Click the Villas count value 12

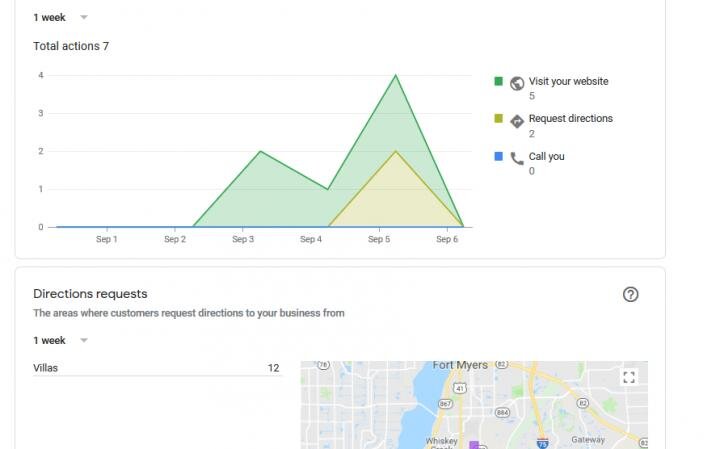[x=274, y=368]
